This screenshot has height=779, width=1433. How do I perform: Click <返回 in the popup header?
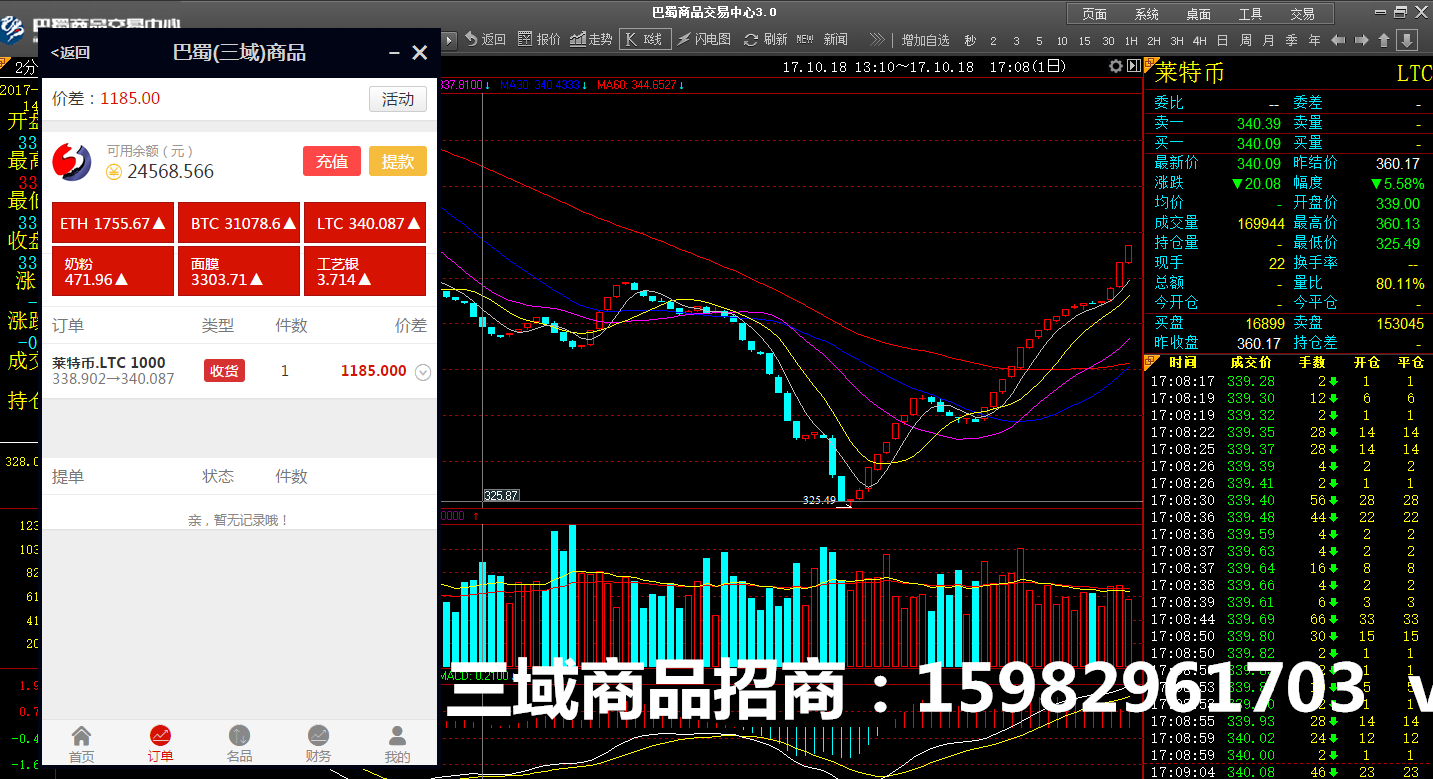coord(70,53)
